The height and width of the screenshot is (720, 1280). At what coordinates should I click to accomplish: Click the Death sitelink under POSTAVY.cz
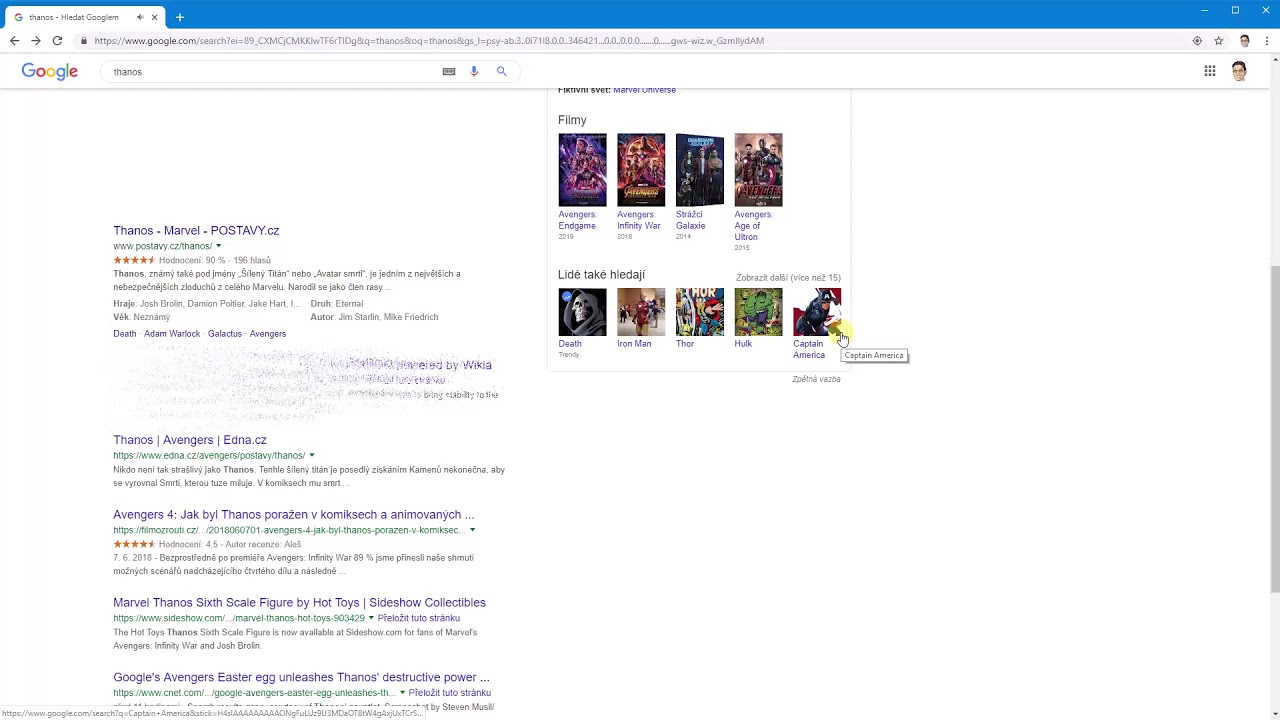125,334
